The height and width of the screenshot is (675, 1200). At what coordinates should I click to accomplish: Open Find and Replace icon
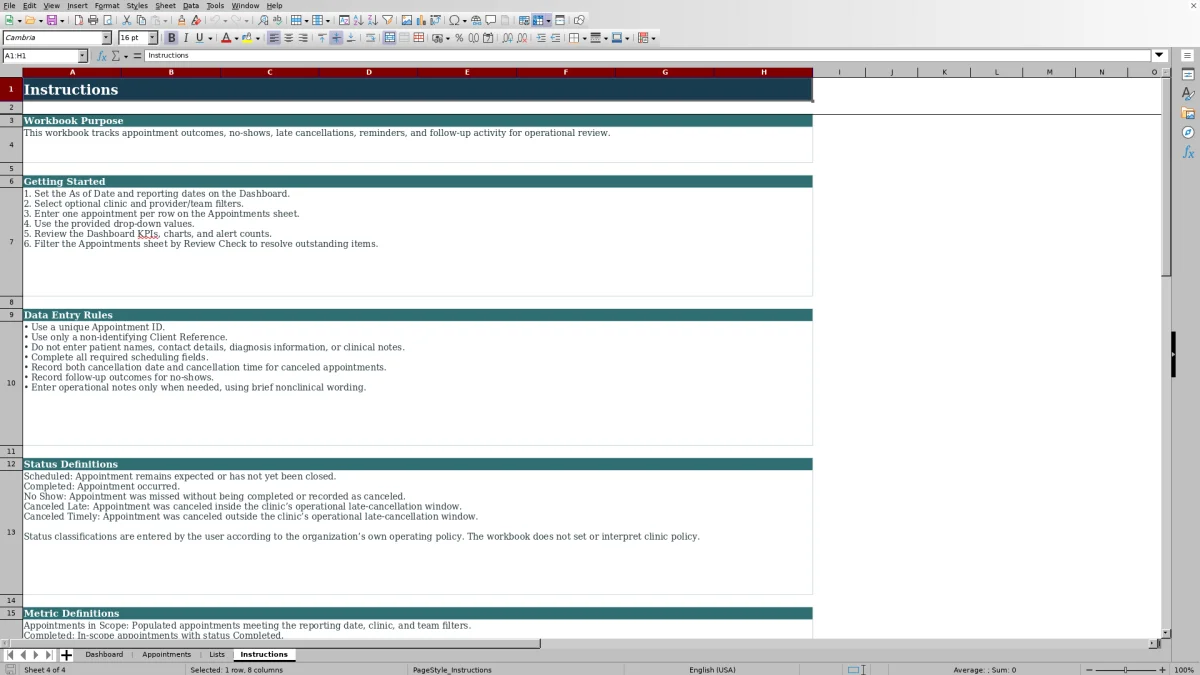[263, 20]
